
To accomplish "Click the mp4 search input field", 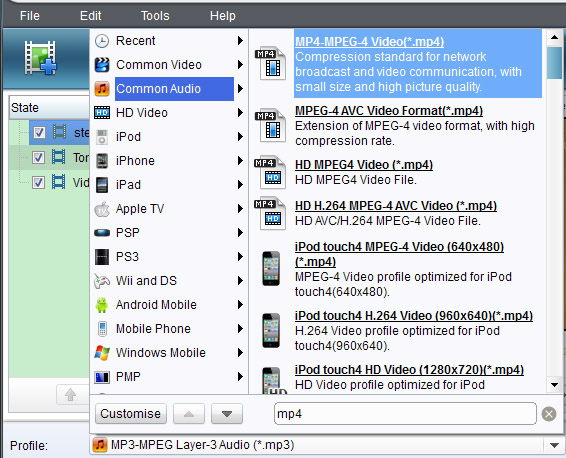I will click(x=405, y=414).
